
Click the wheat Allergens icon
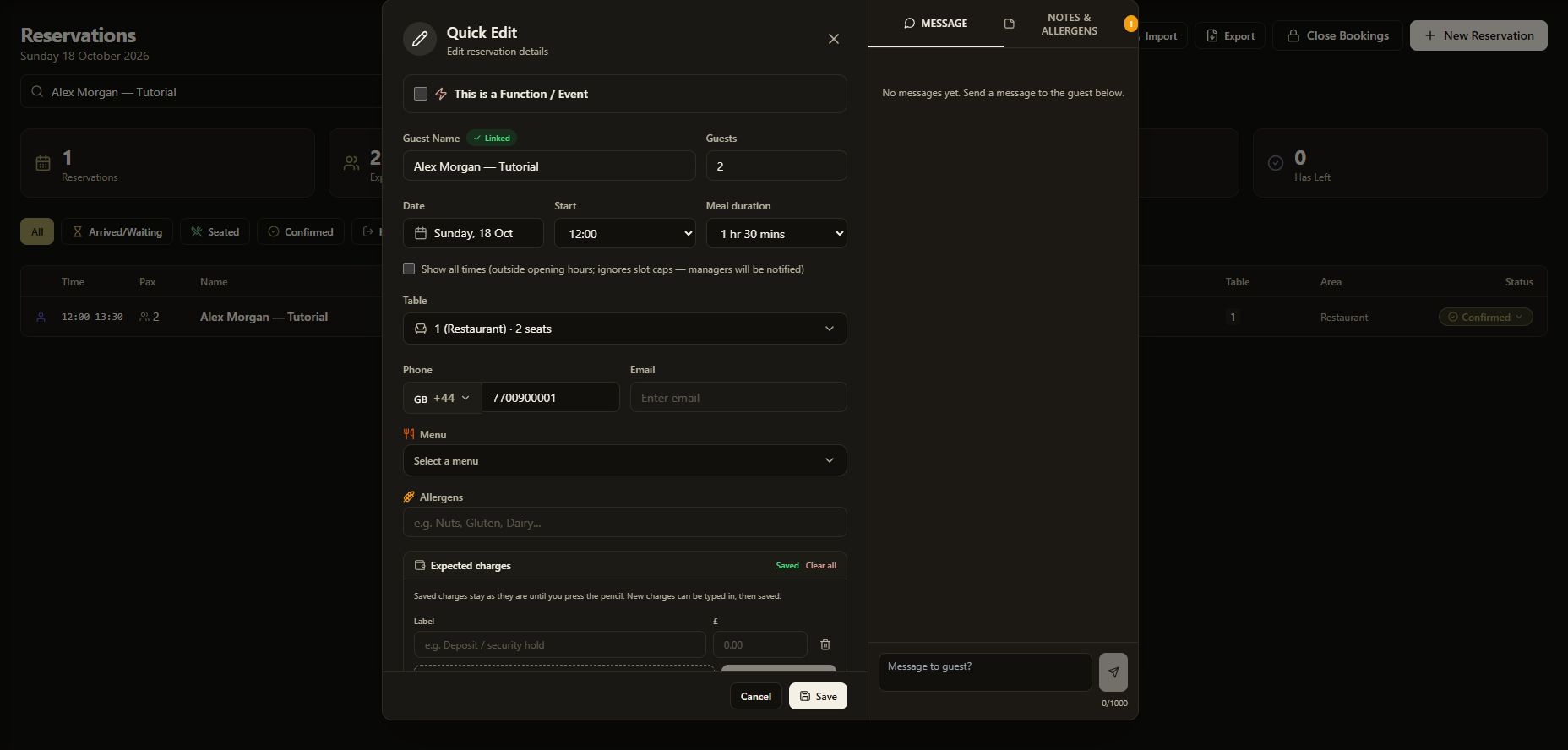pos(409,497)
